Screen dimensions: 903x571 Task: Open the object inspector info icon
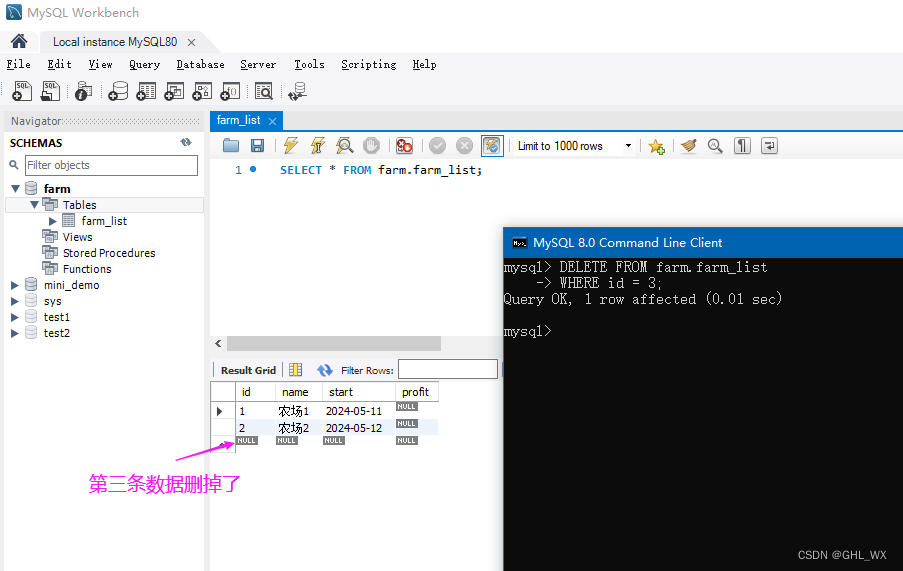click(84, 91)
